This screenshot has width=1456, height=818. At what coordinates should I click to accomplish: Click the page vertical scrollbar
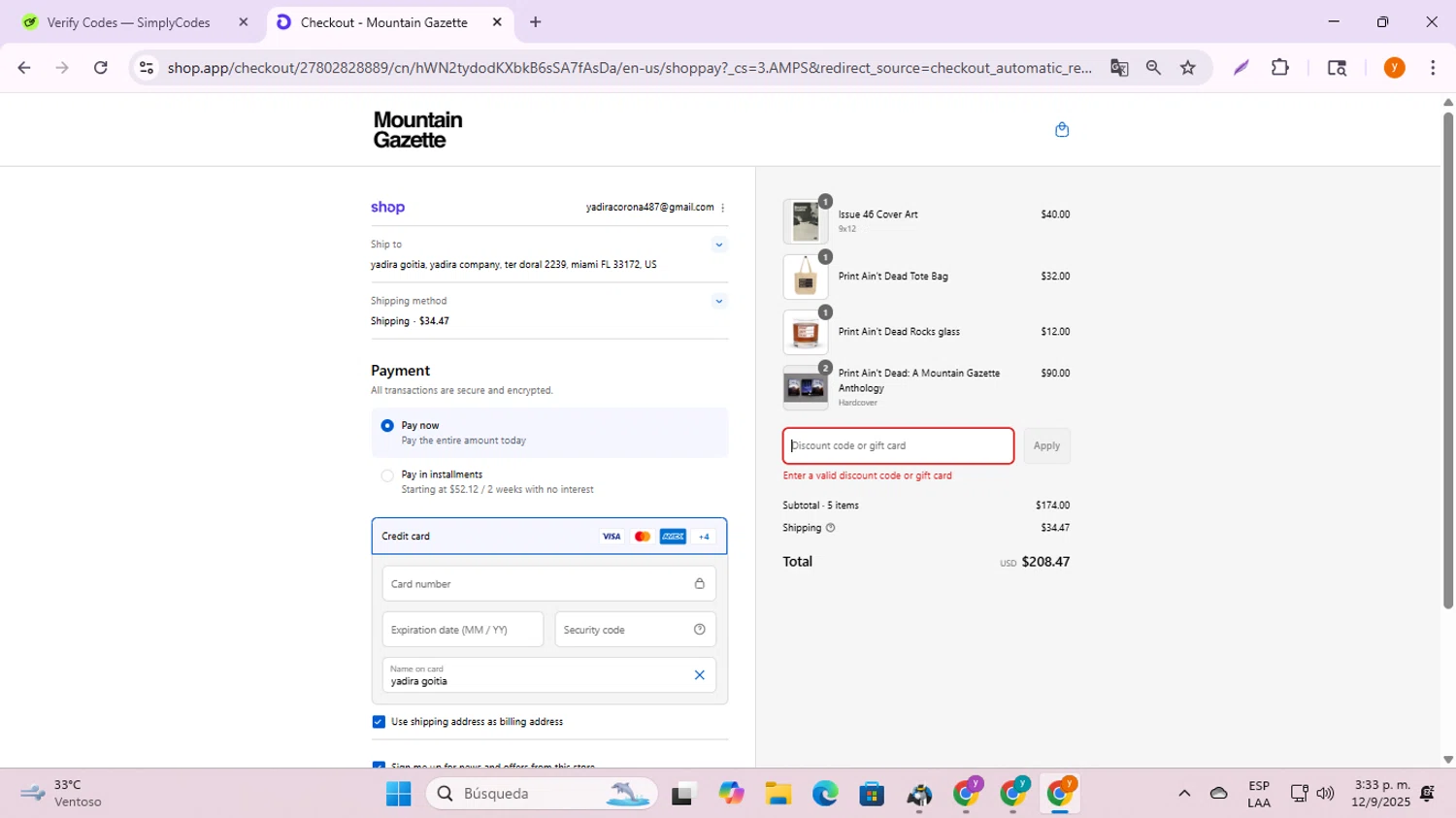tap(1447, 361)
